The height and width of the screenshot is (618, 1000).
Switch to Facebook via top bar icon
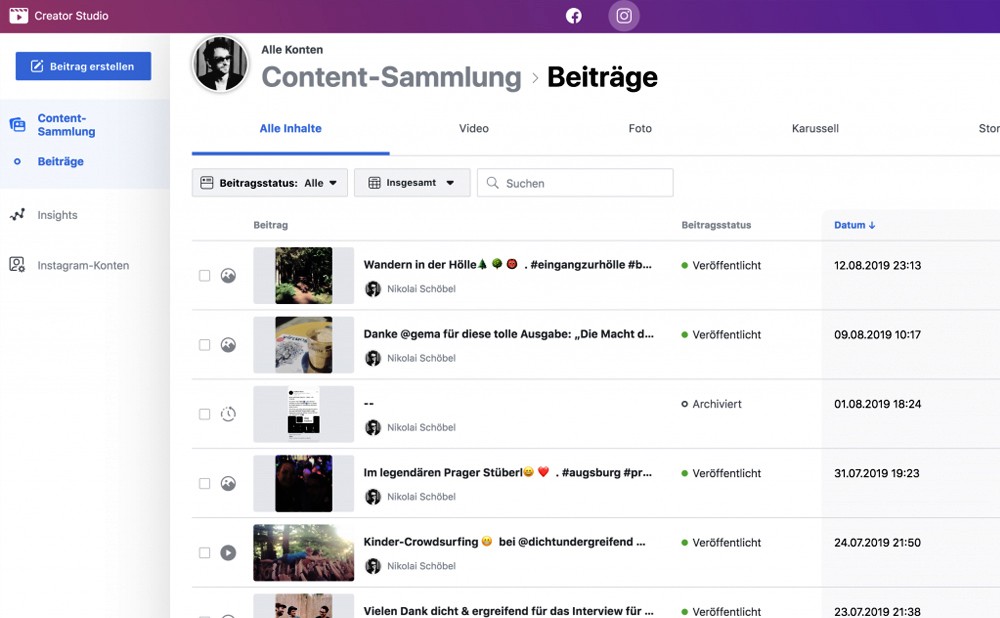click(574, 16)
